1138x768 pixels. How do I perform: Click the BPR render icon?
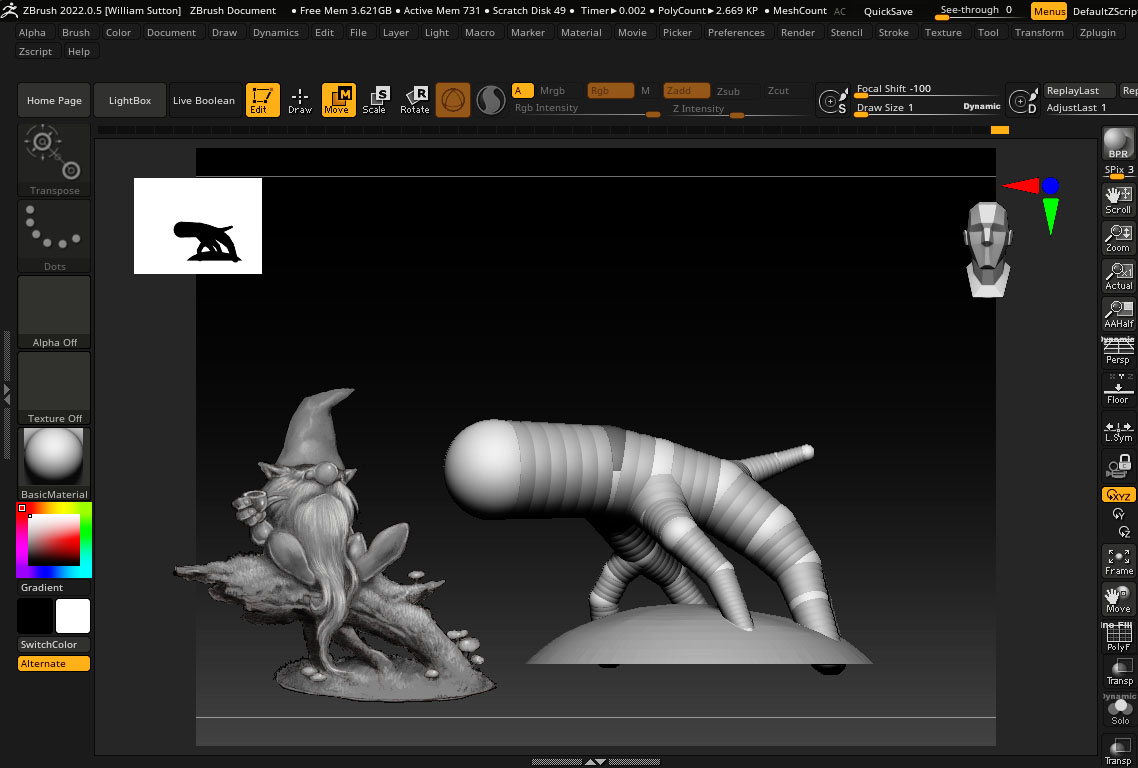(x=1118, y=143)
